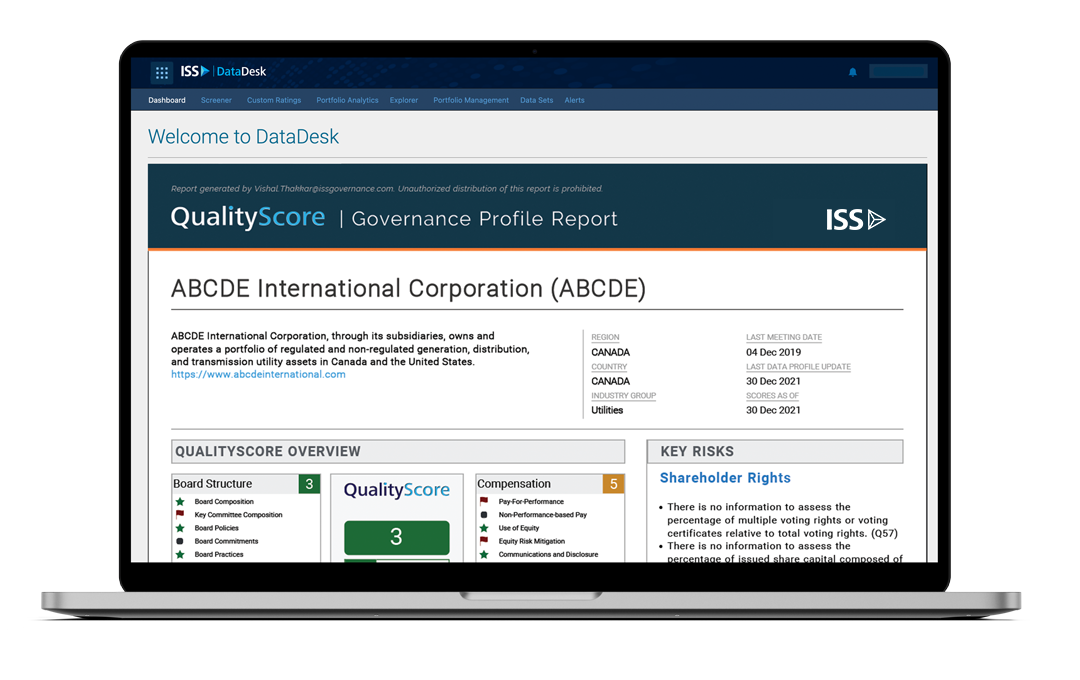Click the REGION label
This screenshot has height=680, width=1080.
(605, 338)
